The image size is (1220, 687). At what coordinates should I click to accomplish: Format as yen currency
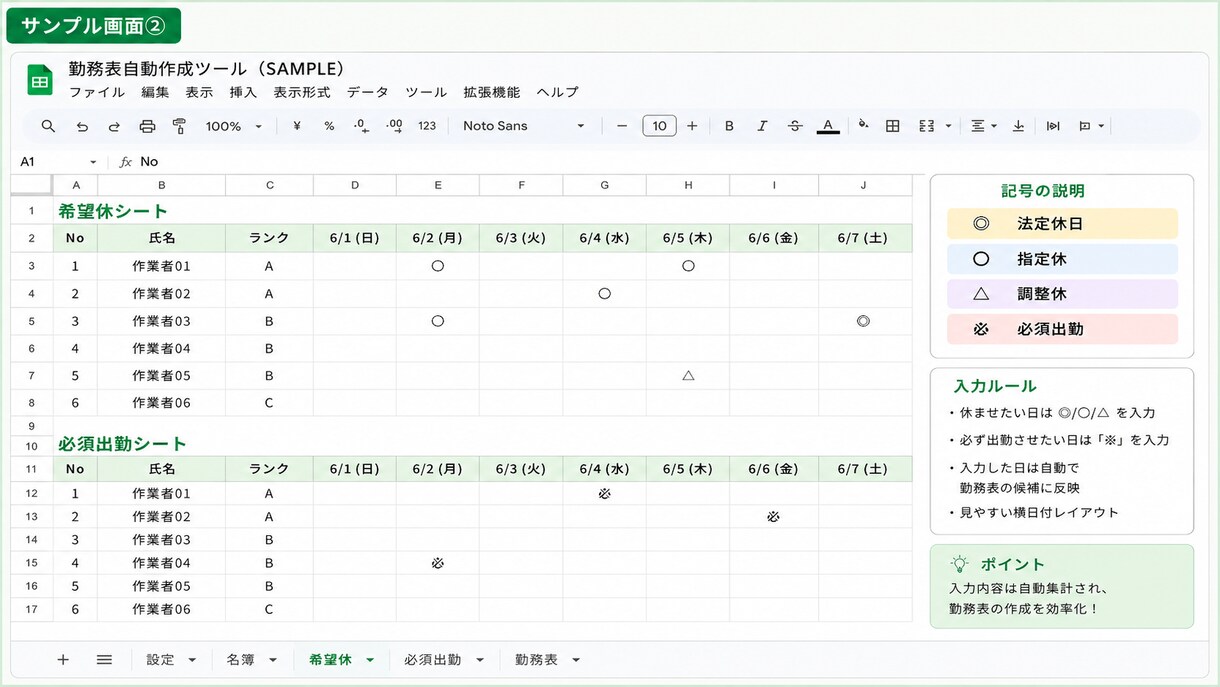[x=297, y=126]
